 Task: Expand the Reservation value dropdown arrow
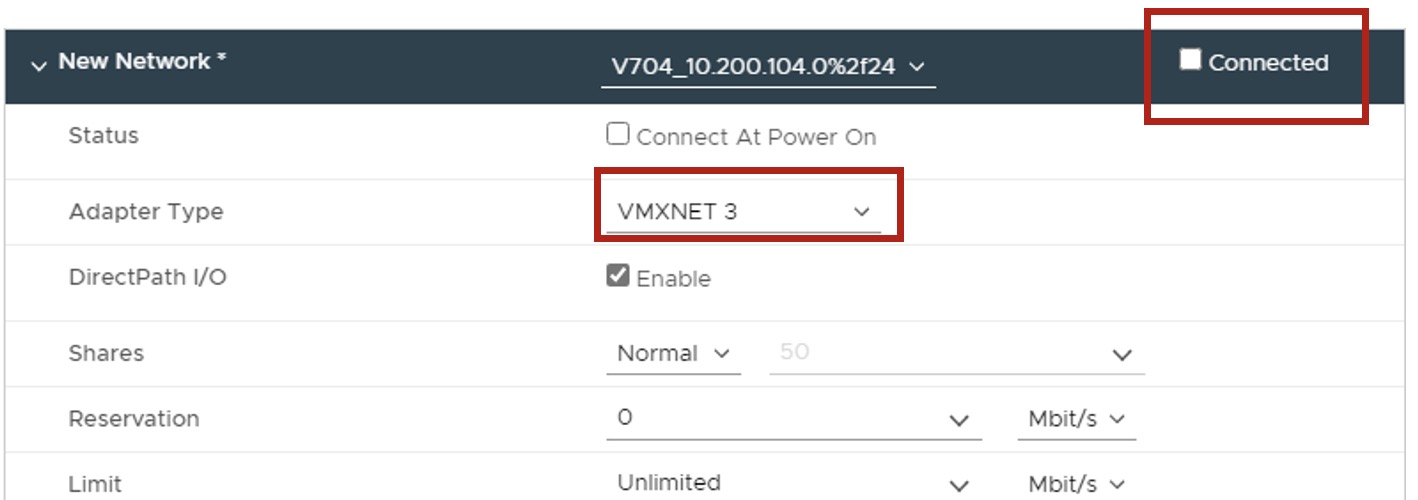[959, 421]
